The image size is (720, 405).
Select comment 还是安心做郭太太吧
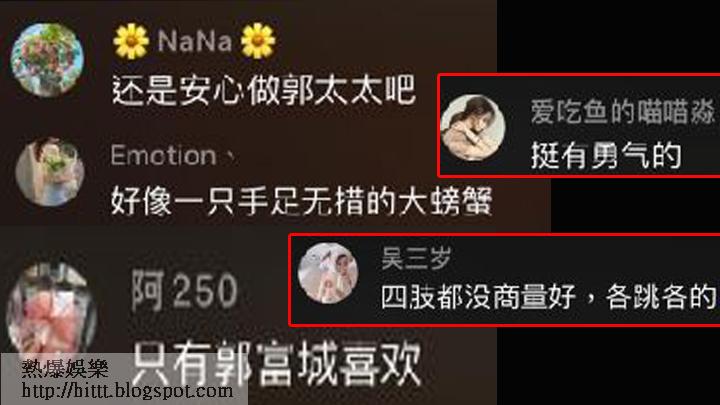264,90
